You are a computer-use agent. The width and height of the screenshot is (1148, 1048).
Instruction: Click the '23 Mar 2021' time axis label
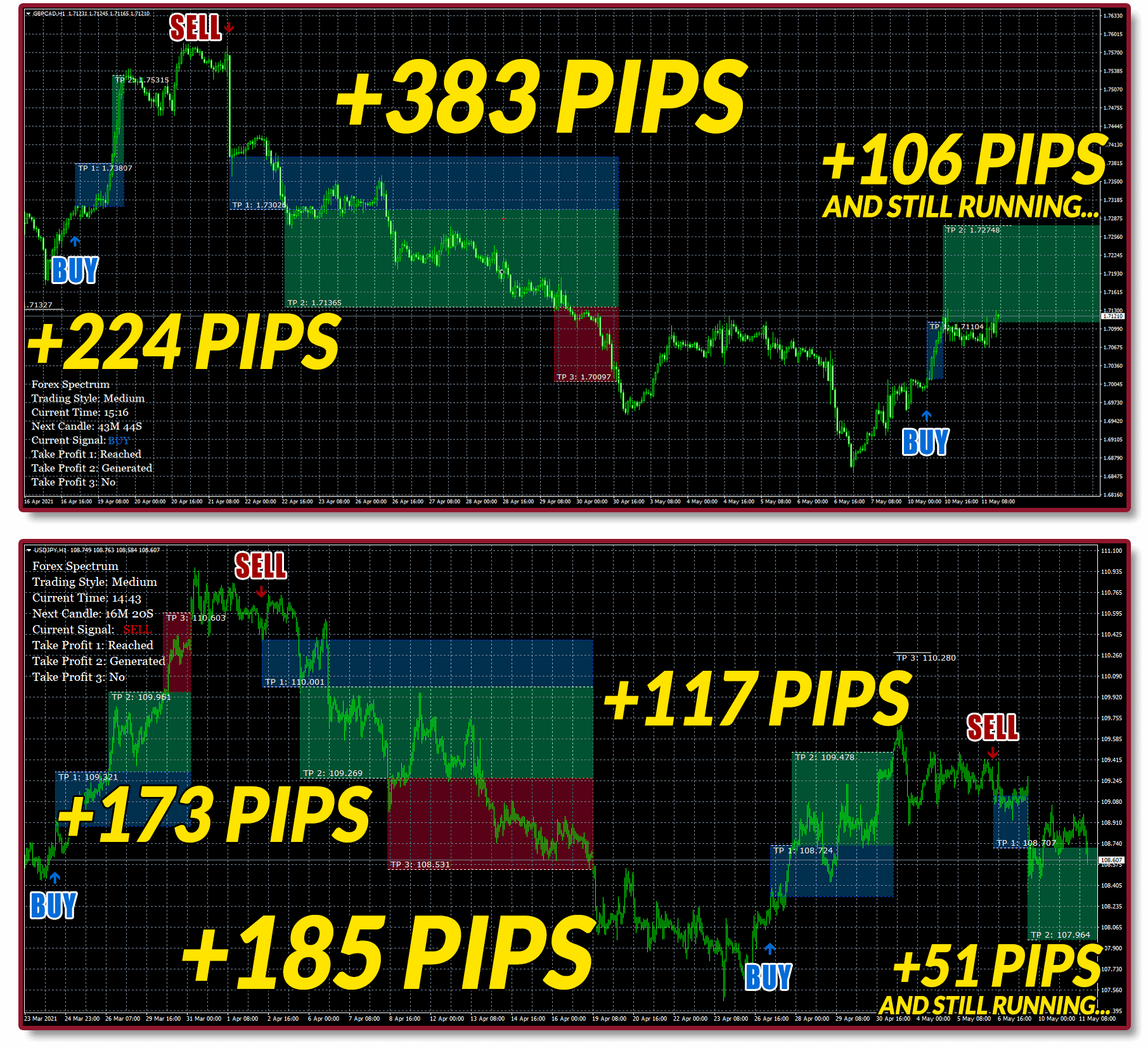click(x=41, y=1019)
